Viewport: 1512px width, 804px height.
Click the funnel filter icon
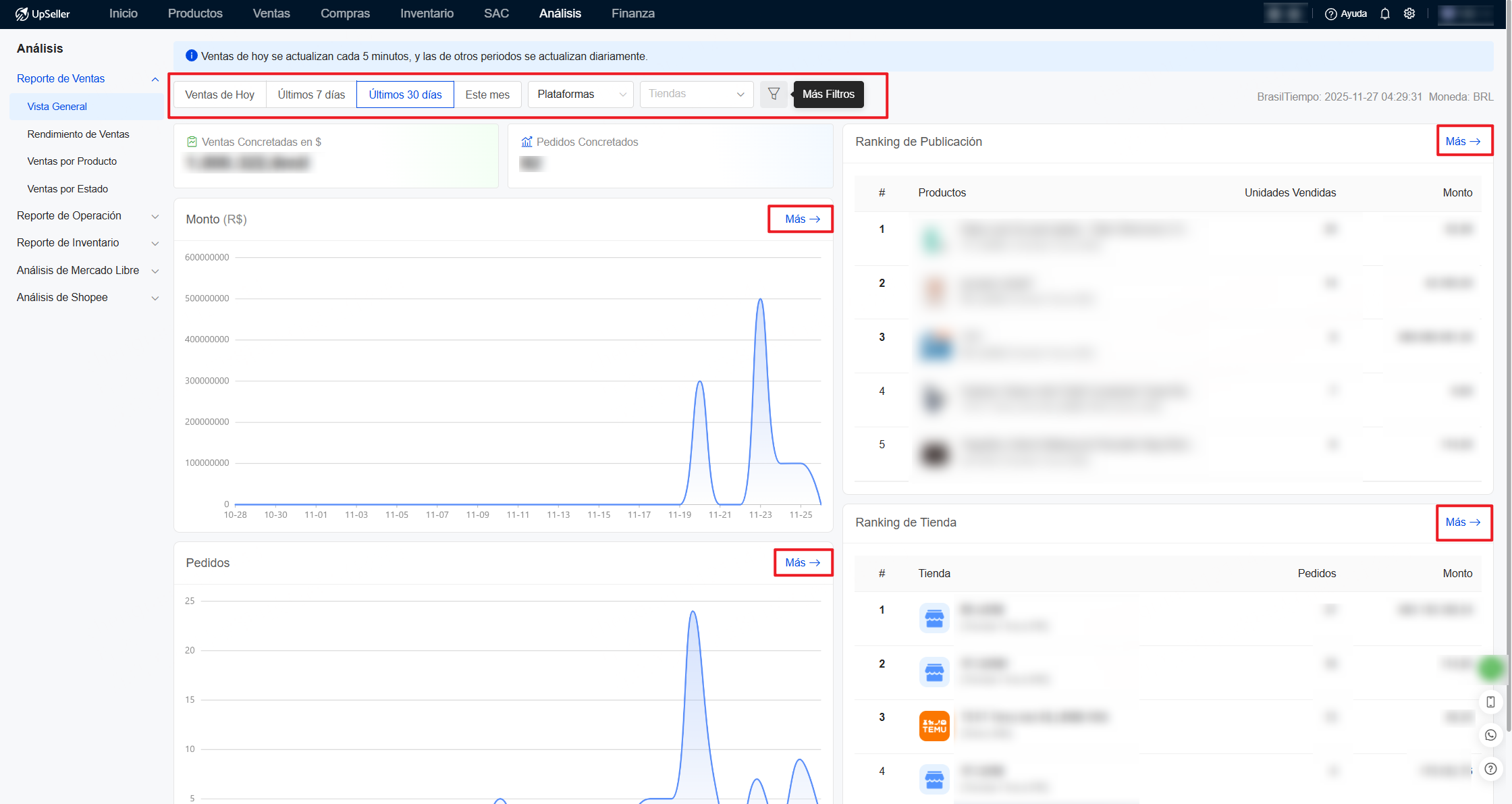[x=774, y=94]
